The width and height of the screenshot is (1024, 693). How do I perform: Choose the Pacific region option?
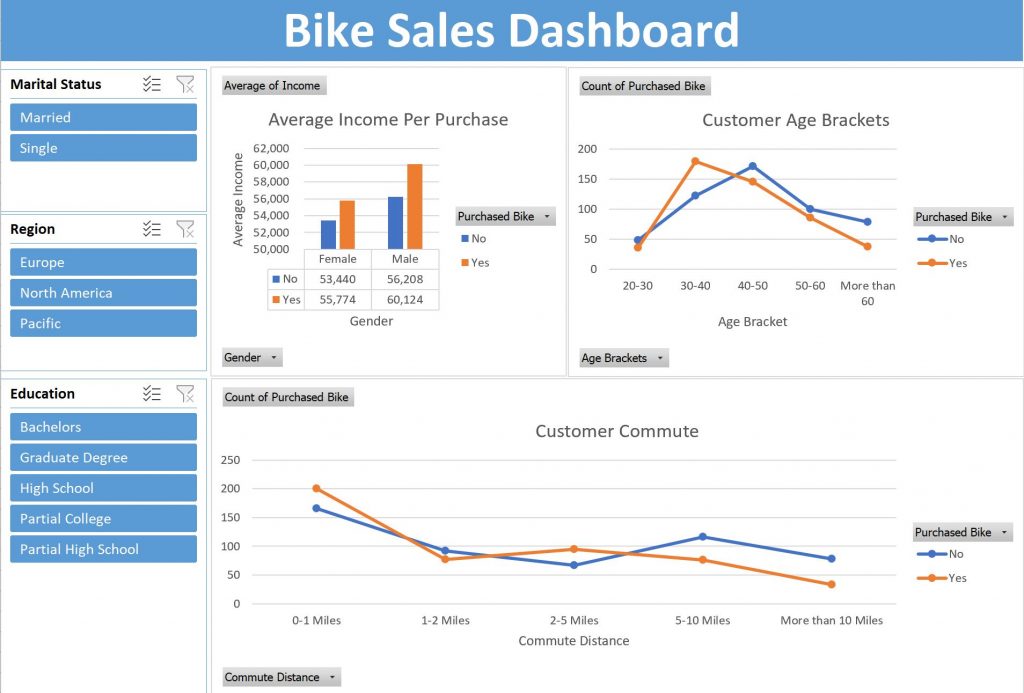(103, 323)
